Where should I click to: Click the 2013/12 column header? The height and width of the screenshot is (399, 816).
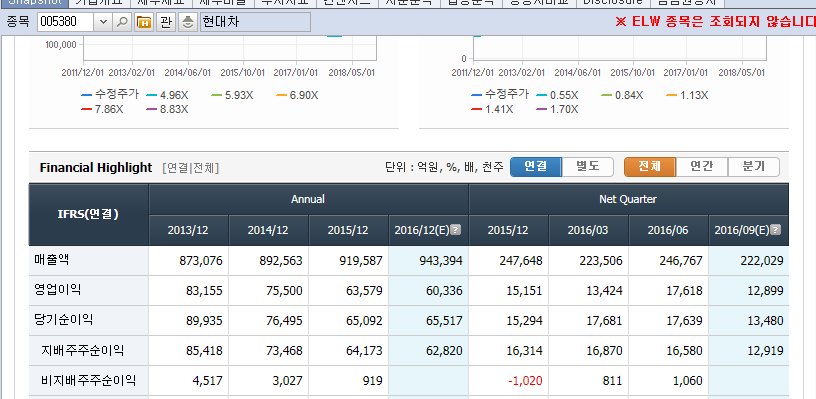188,230
